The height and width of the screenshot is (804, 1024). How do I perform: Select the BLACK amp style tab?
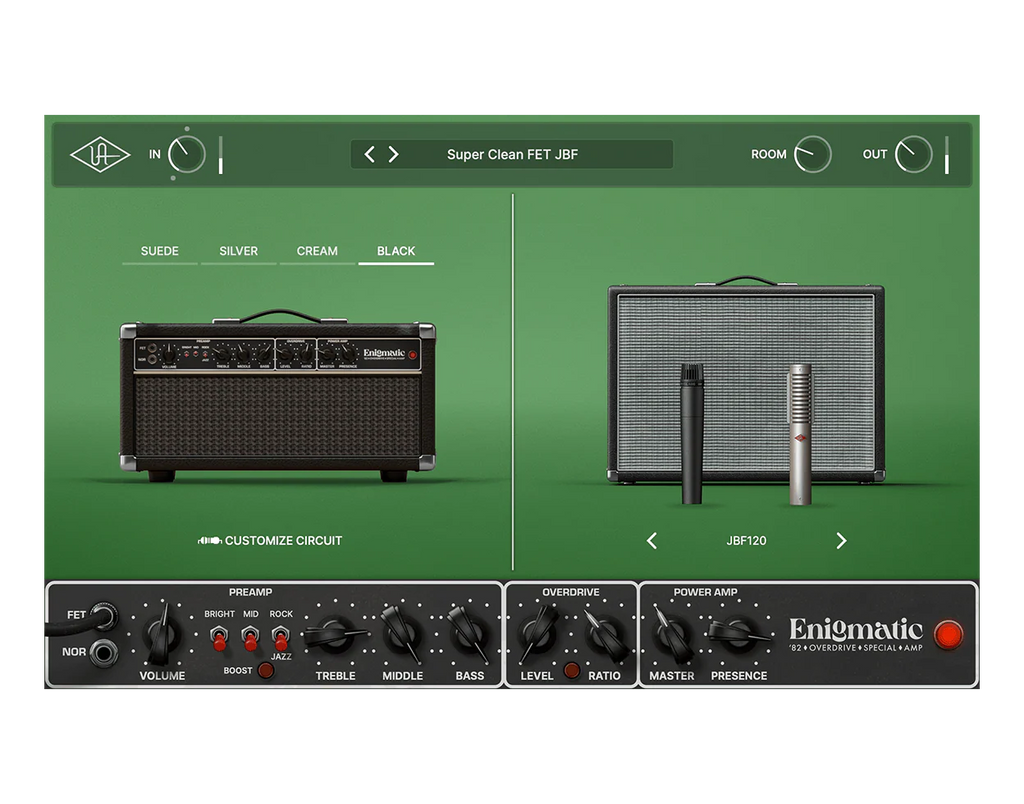click(396, 251)
